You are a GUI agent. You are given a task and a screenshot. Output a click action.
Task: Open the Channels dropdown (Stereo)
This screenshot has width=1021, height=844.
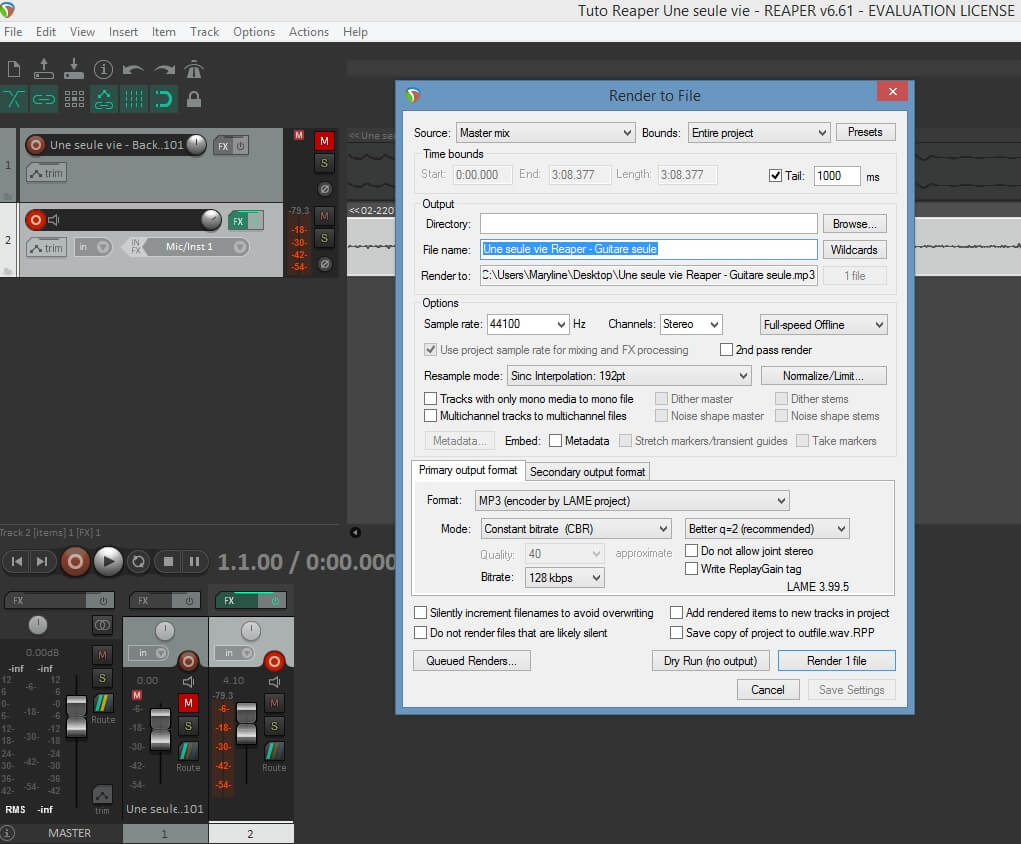pos(691,324)
